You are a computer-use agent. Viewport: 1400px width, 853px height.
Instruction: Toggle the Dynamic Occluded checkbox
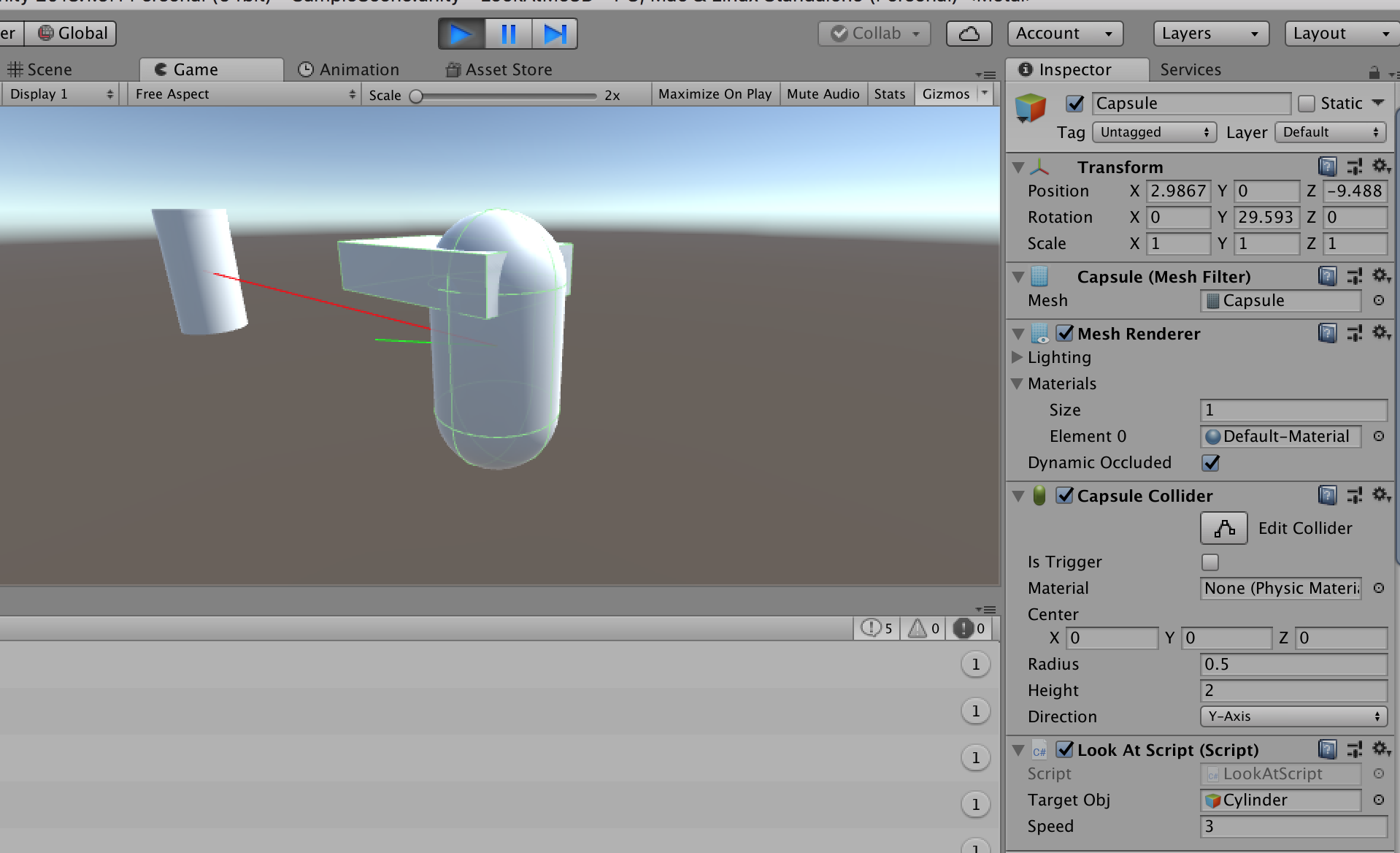tap(1210, 463)
